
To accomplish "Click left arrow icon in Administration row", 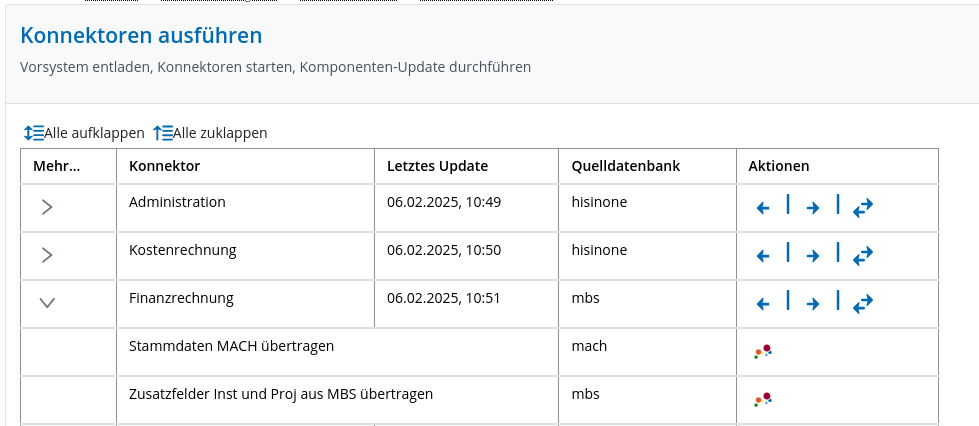I will (762, 208).
